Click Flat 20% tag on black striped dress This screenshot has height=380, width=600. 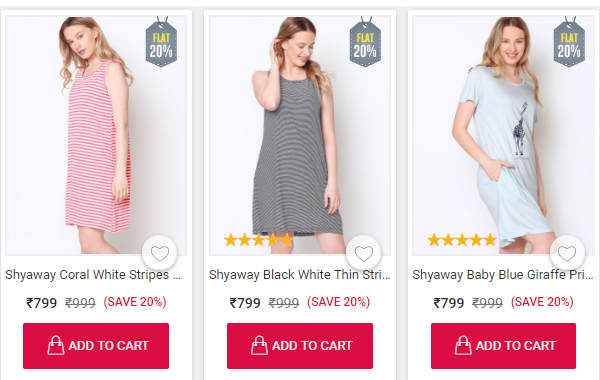(x=365, y=42)
